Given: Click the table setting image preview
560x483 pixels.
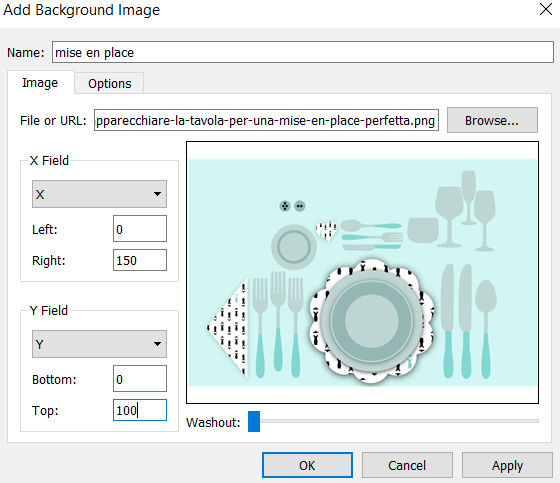Looking at the screenshot, I should click(362, 273).
